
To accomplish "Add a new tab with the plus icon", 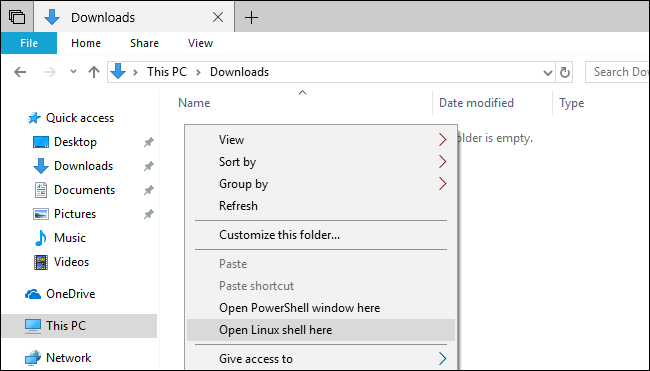I will [x=251, y=17].
